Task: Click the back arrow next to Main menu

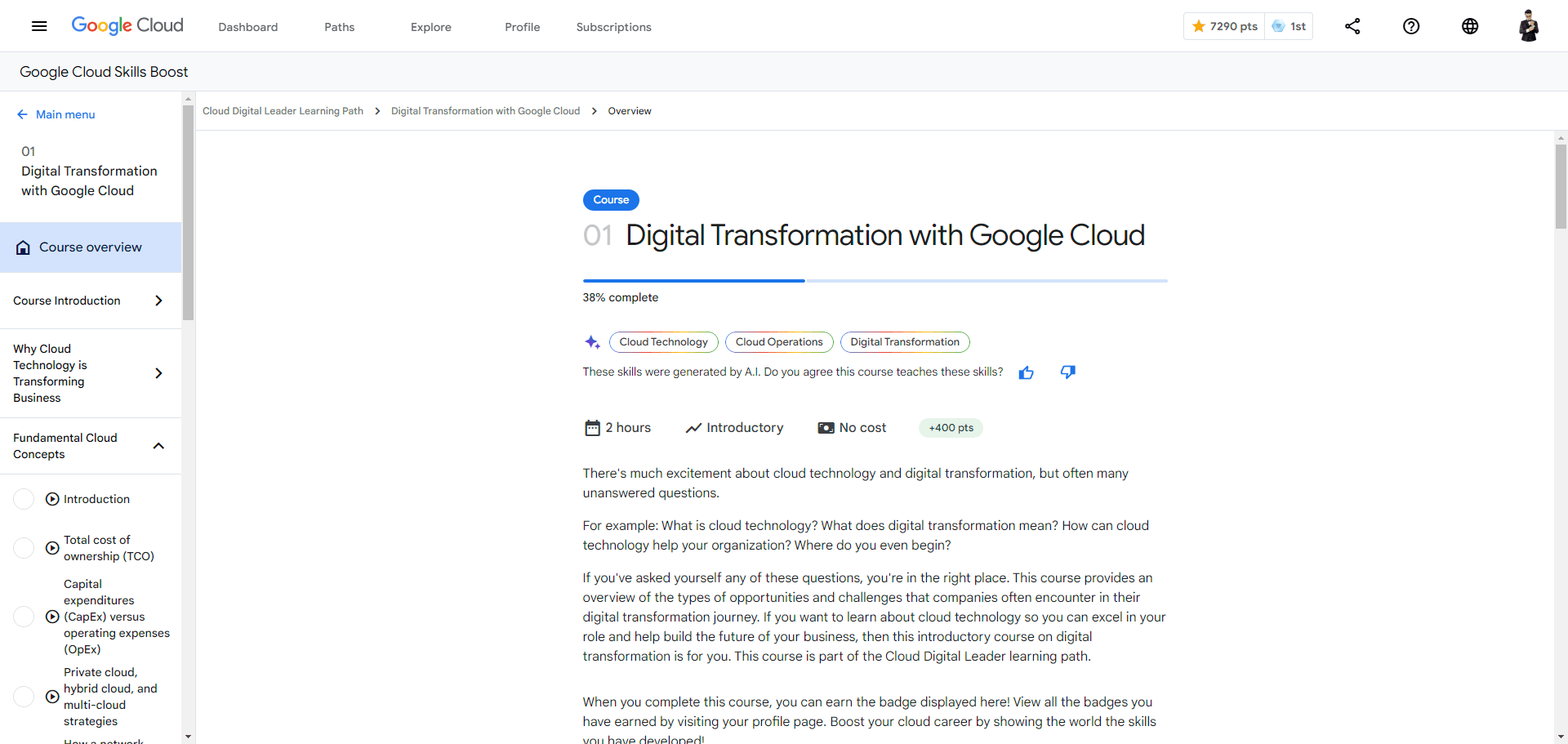Action: pos(23,114)
